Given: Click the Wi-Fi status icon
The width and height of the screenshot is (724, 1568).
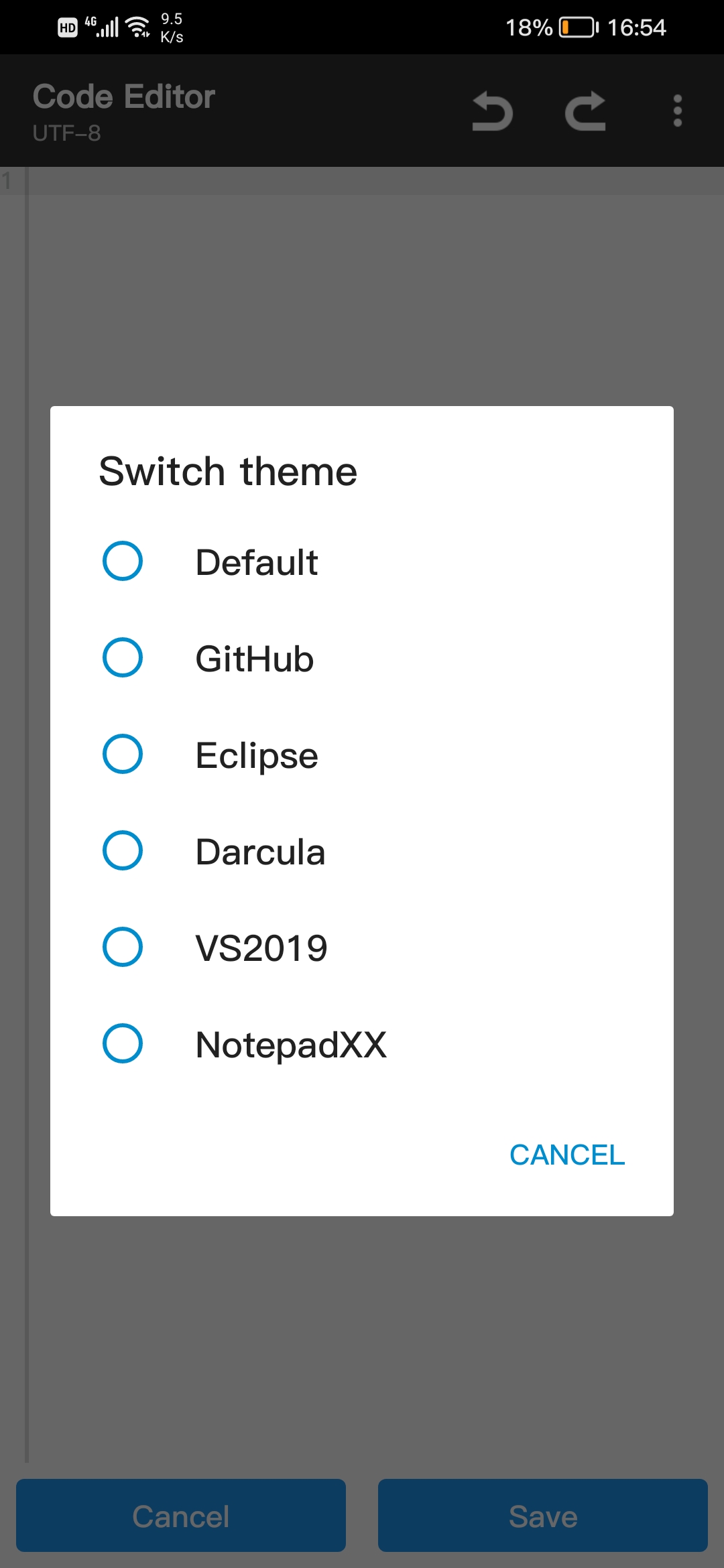Looking at the screenshot, I should coord(136,27).
